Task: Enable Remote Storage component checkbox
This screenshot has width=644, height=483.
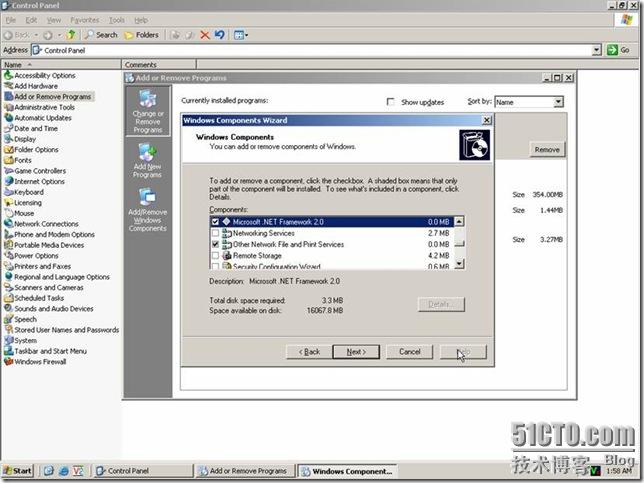Action: coord(215,255)
